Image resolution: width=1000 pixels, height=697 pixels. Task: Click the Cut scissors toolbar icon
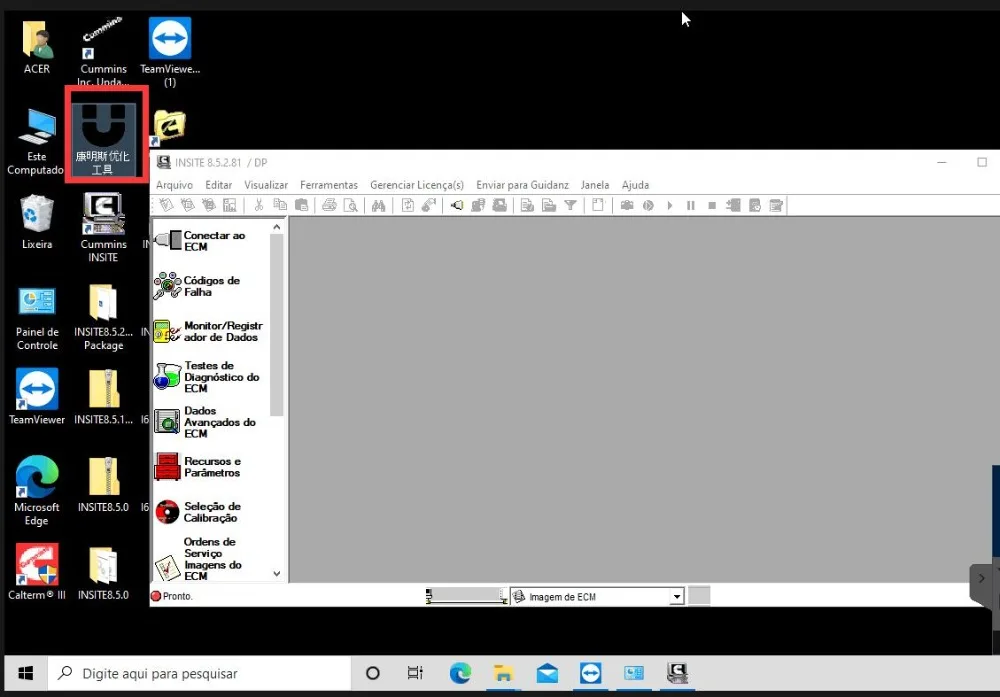[258, 205]
